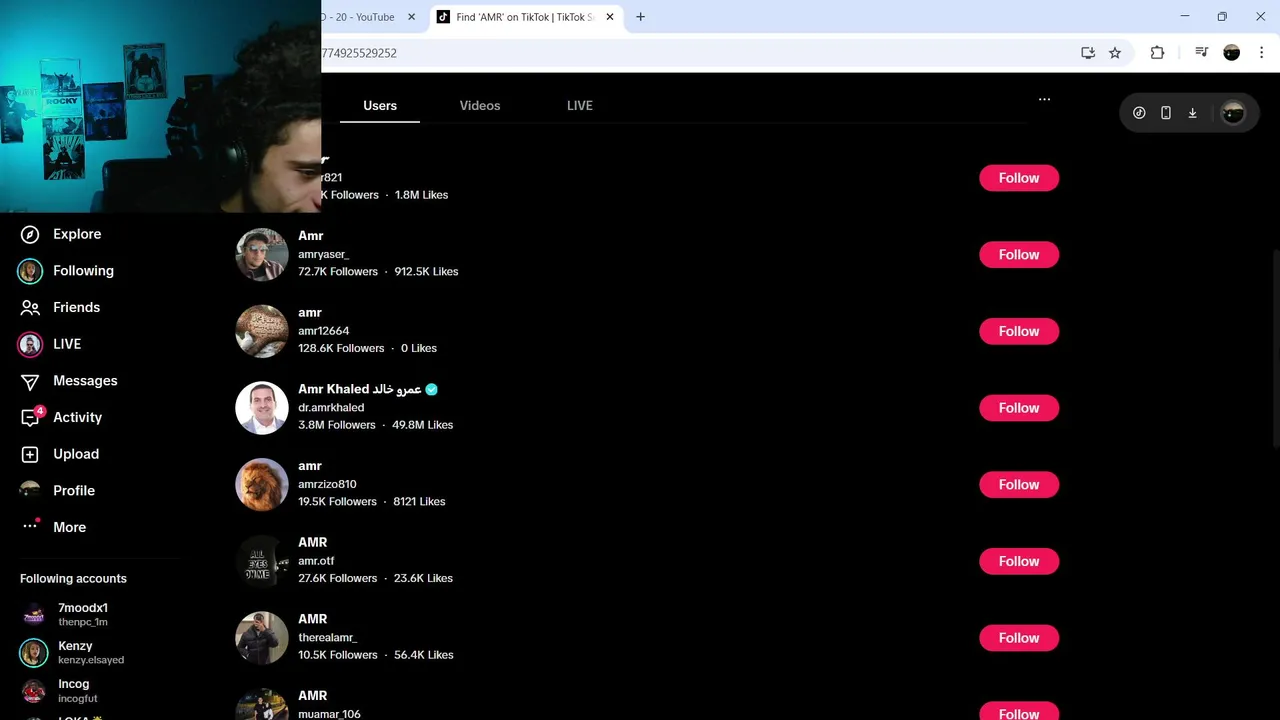Open the Chrome three-dot menu
This screenshot has width=1280, height=720.
click(1262, 53)
